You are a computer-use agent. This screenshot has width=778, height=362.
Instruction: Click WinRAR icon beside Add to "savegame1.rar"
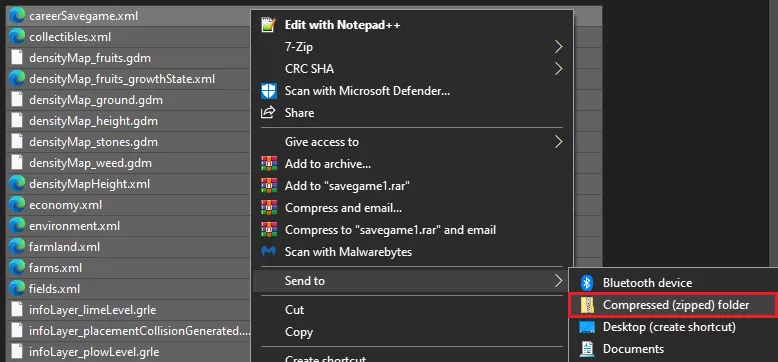pyautogui.click(x=268, y=185)
